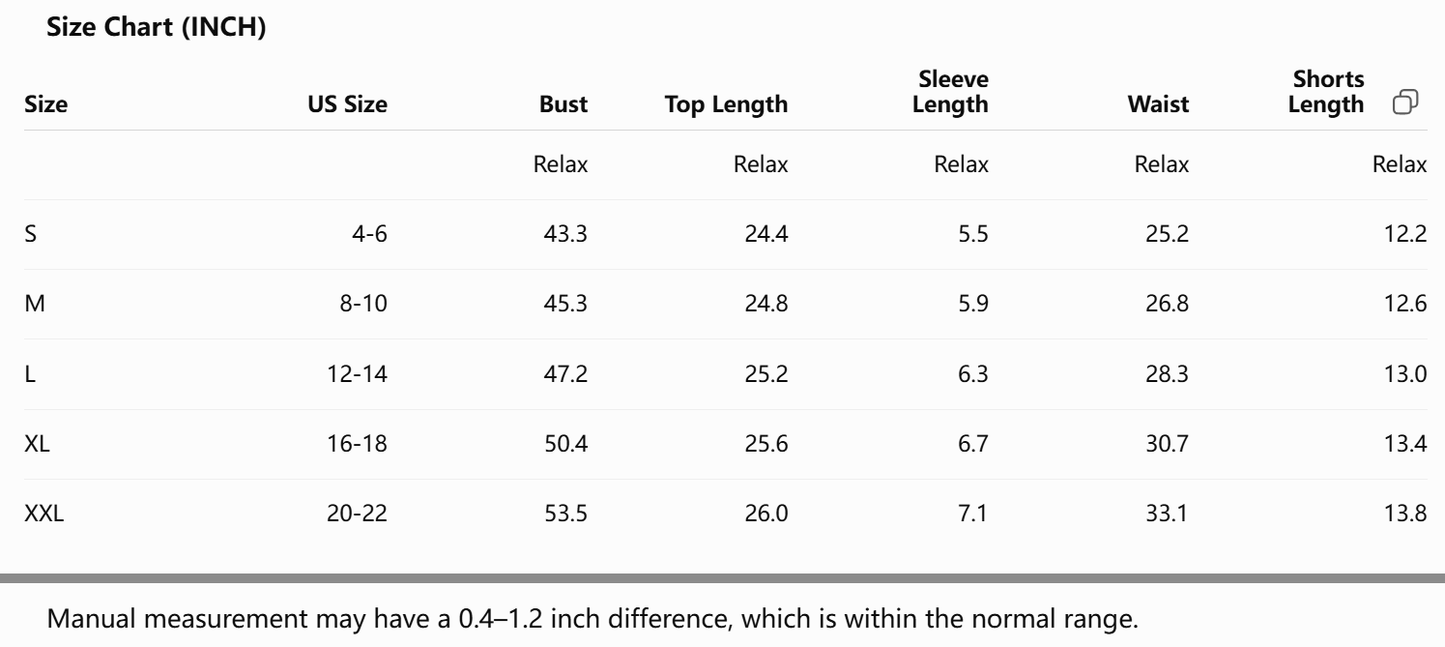Image resolution: width=1445 pixels, height=647 pixels.
Task: Click the 25.6 top length cell
Action: coord(766,444)
